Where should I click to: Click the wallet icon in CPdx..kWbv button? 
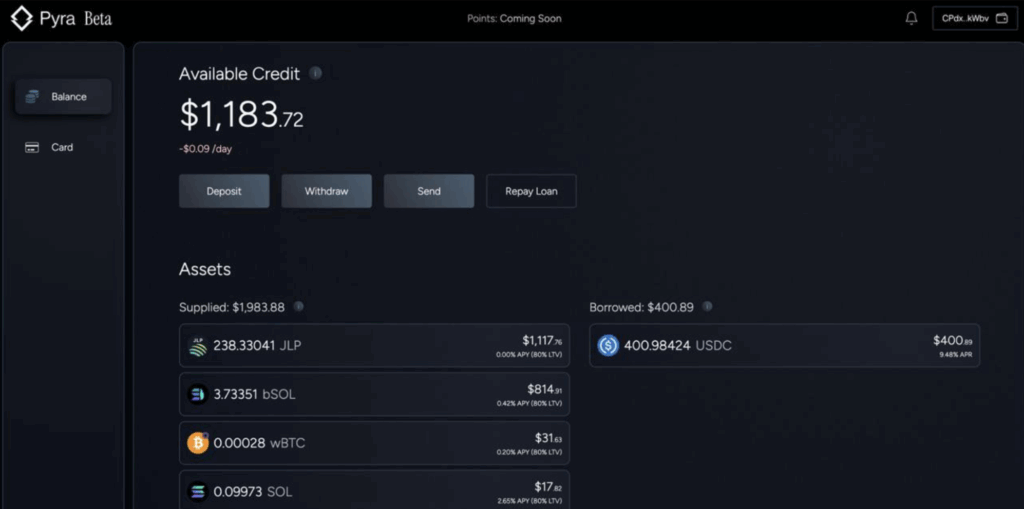pos(1001,19)
